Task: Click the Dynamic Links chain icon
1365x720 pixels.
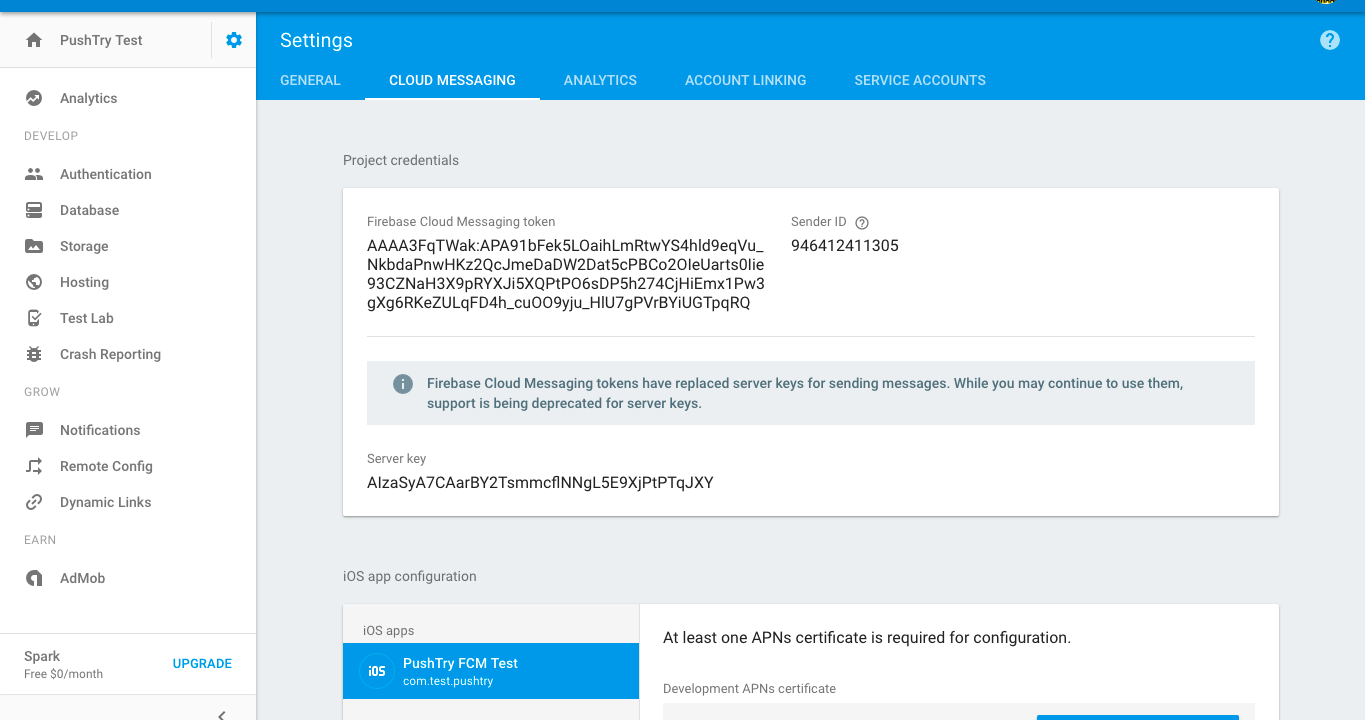Action: (34, 502)
